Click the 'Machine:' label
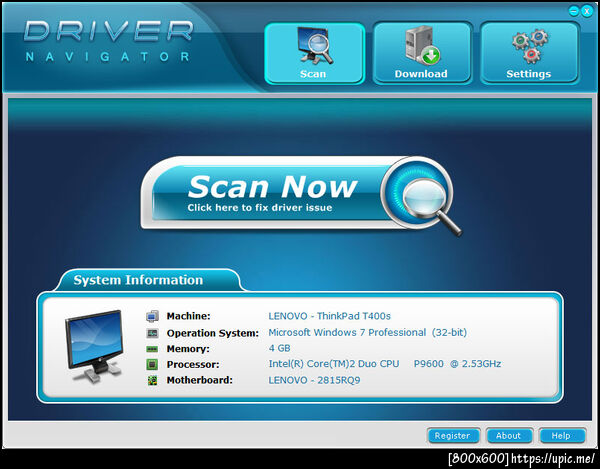 189,316
